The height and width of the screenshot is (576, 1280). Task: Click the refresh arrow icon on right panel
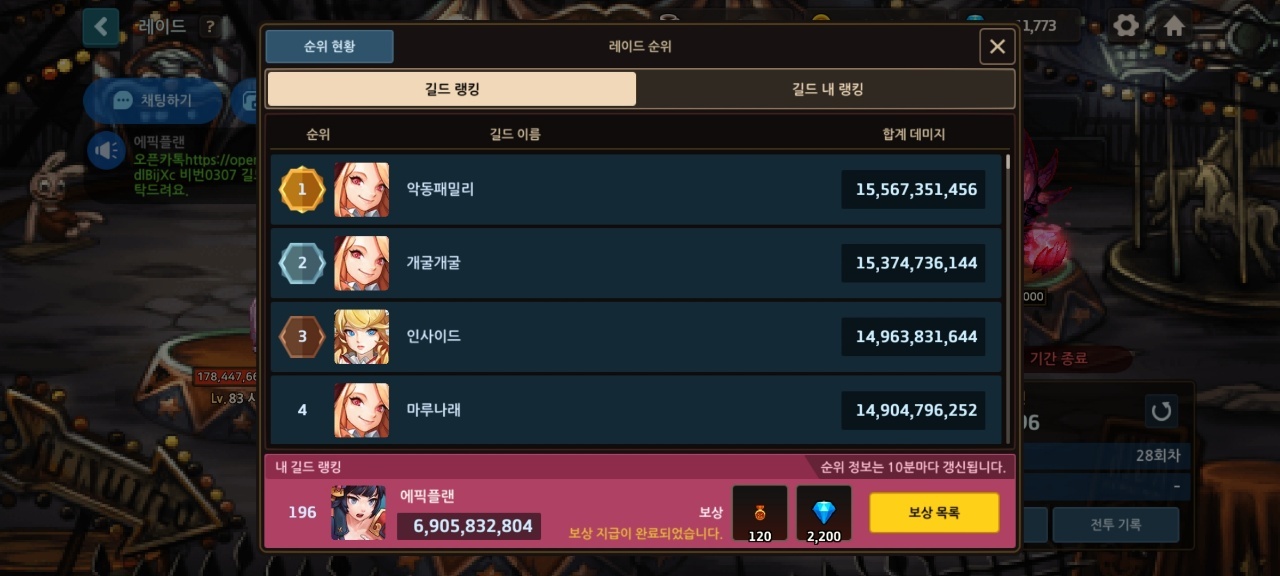1161,411
